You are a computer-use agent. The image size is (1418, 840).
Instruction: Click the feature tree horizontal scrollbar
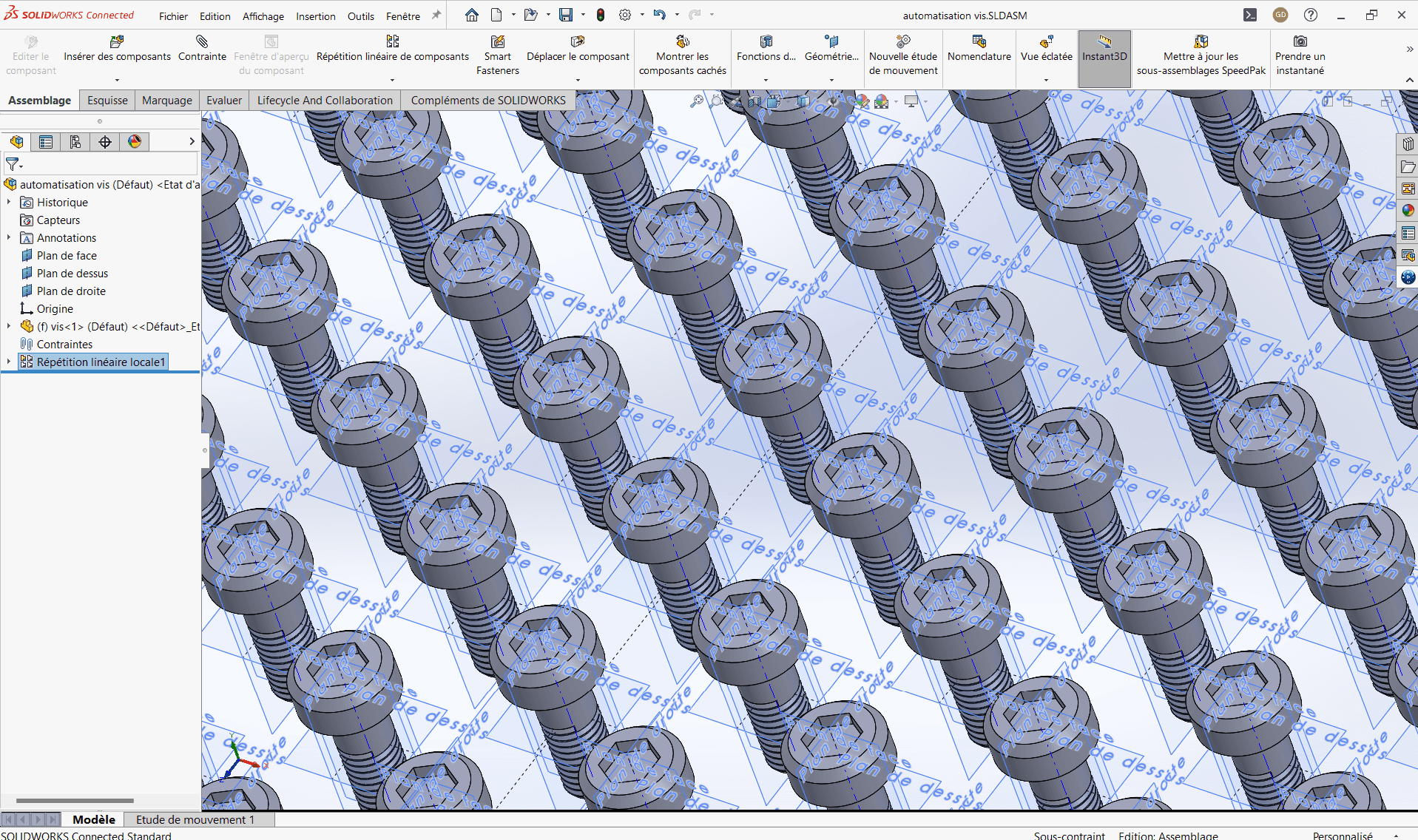(75, 800)
